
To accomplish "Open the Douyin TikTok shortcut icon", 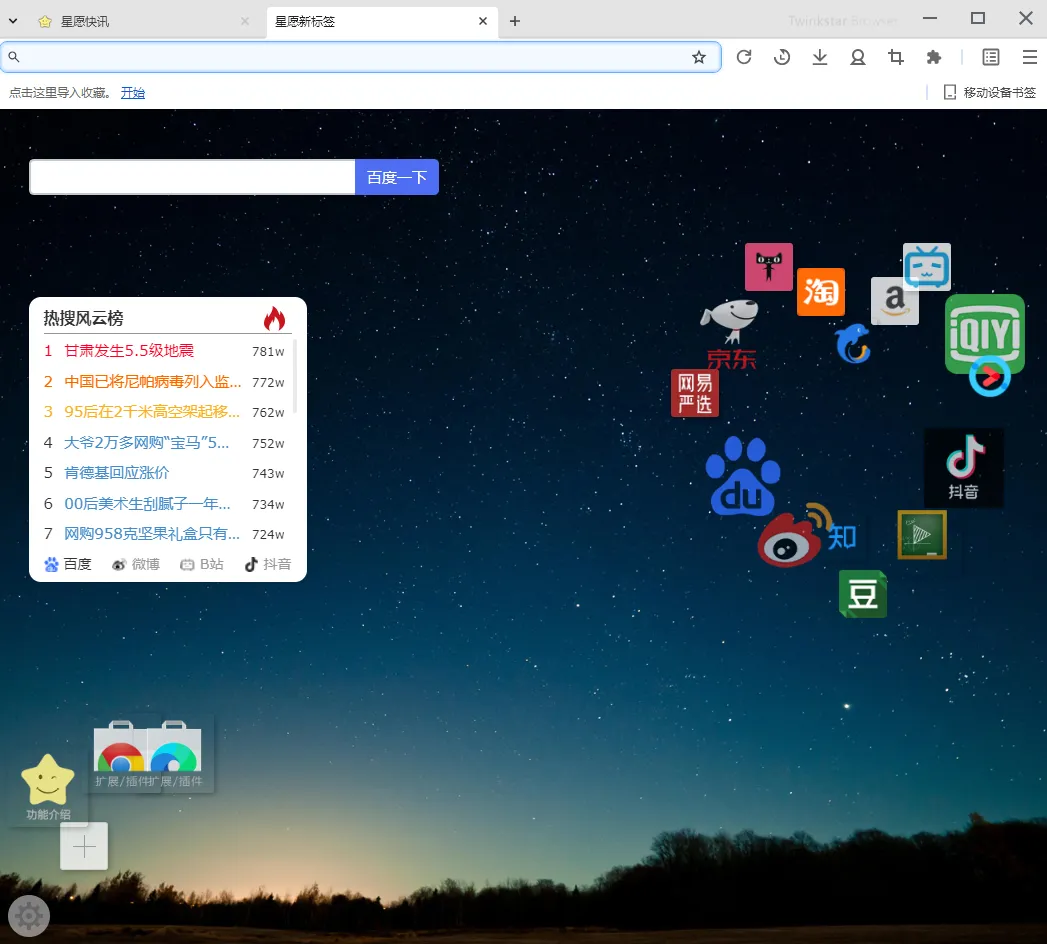I will (964, 467).
